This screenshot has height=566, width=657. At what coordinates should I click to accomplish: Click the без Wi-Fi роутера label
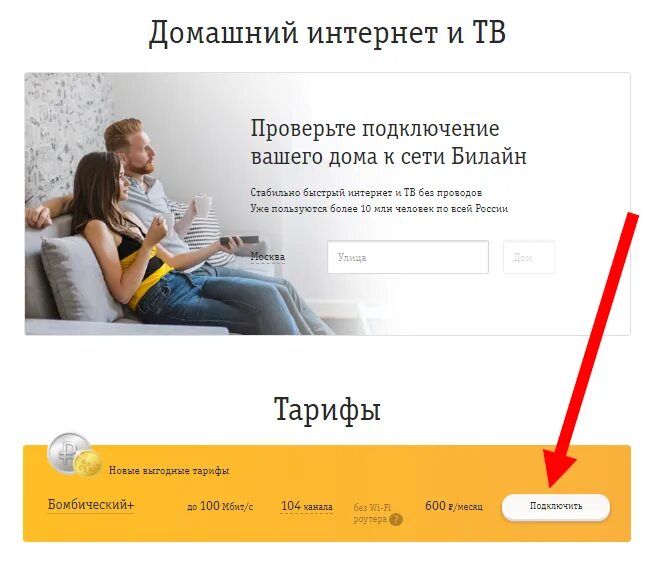[x=372, y=513]
